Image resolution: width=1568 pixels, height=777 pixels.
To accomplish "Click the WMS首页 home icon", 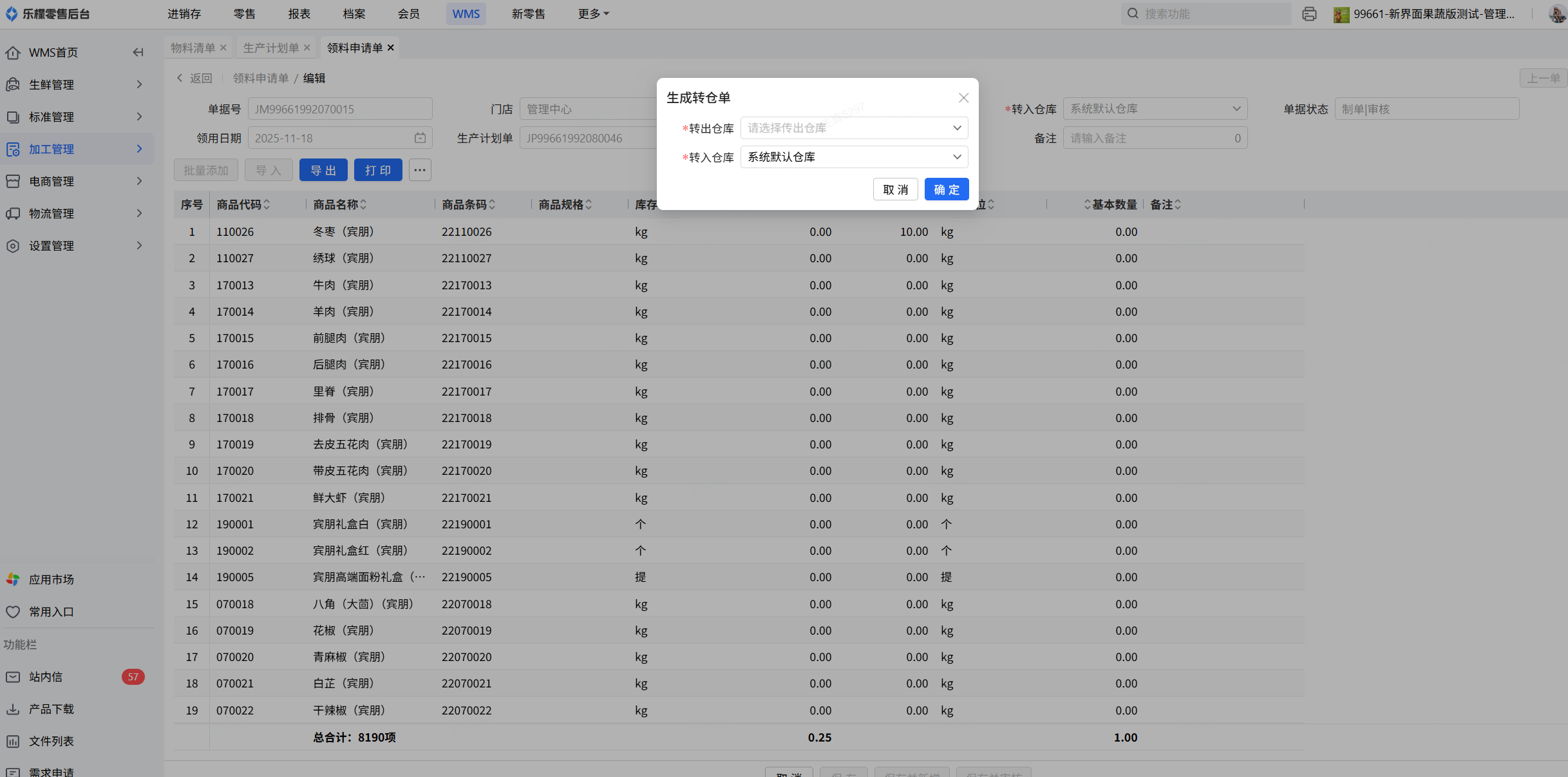I will click(x=13, y=53).
